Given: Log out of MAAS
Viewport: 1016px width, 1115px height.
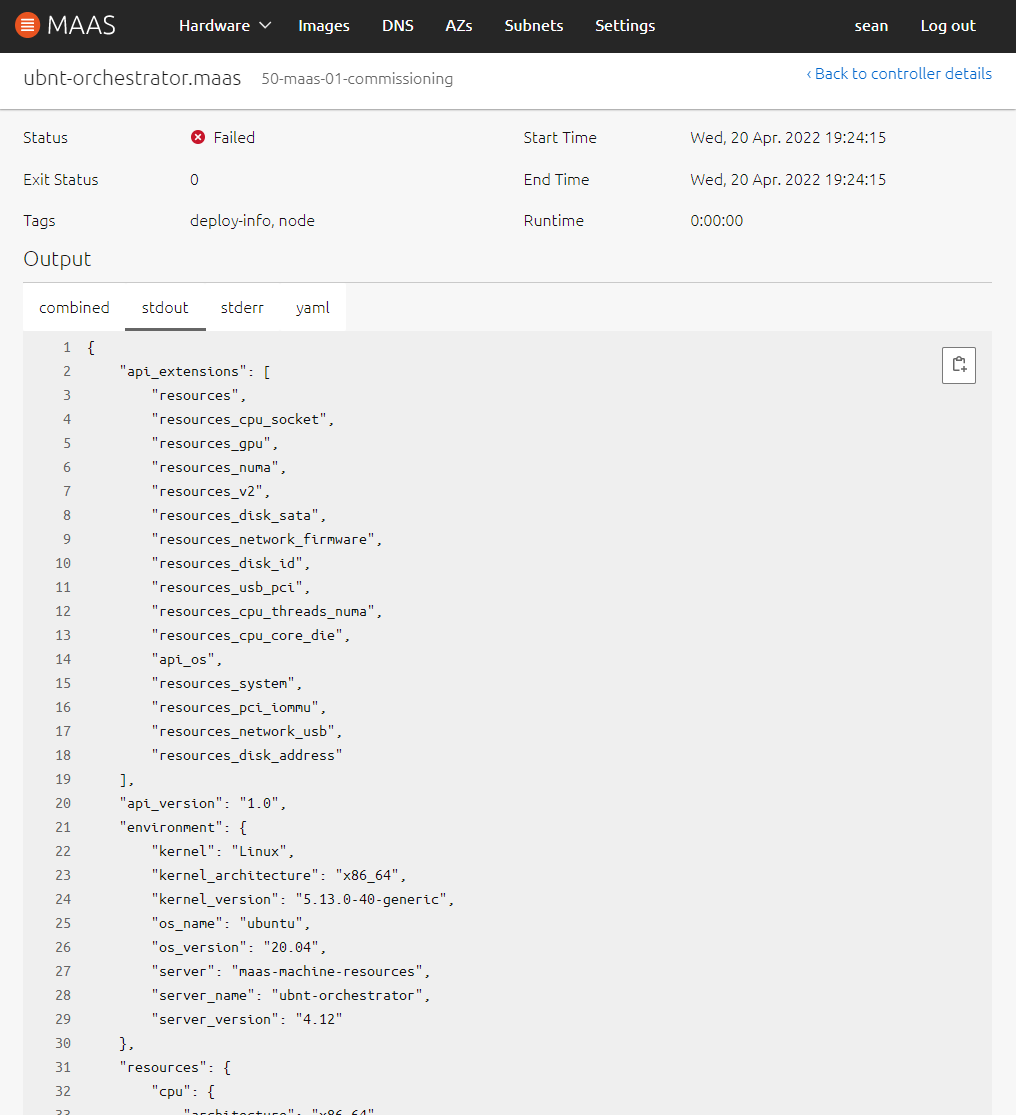Looking at the screenshot, I should (x=947, y=26).
